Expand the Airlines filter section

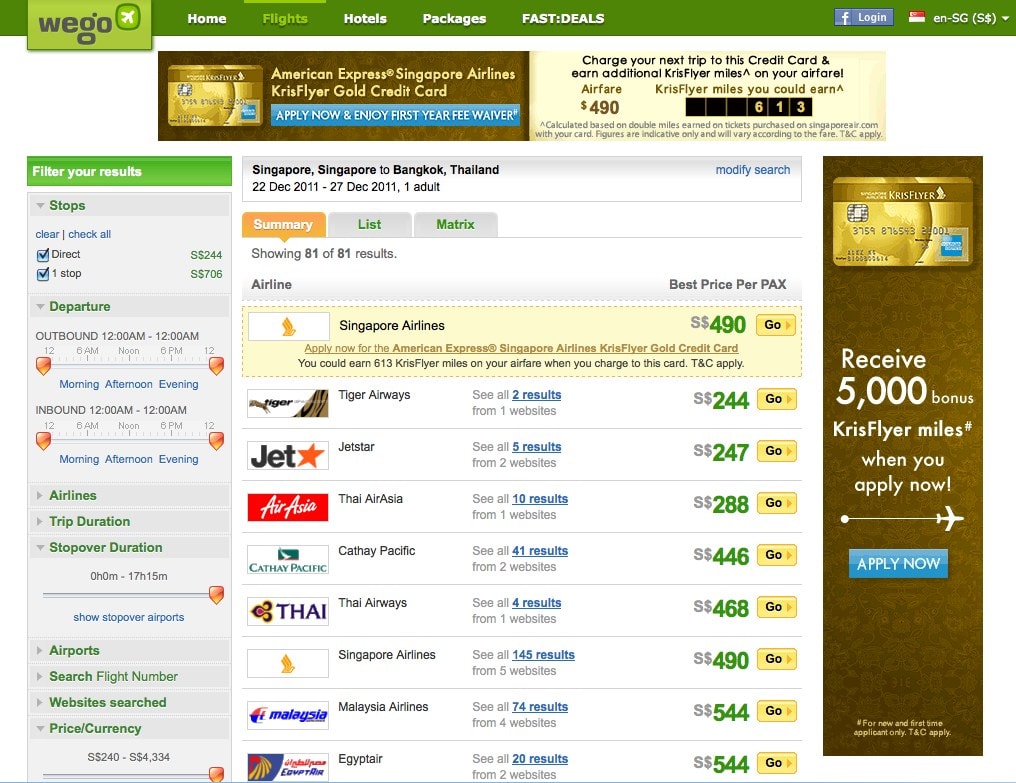pyautogui.click(x=129, y=495)
